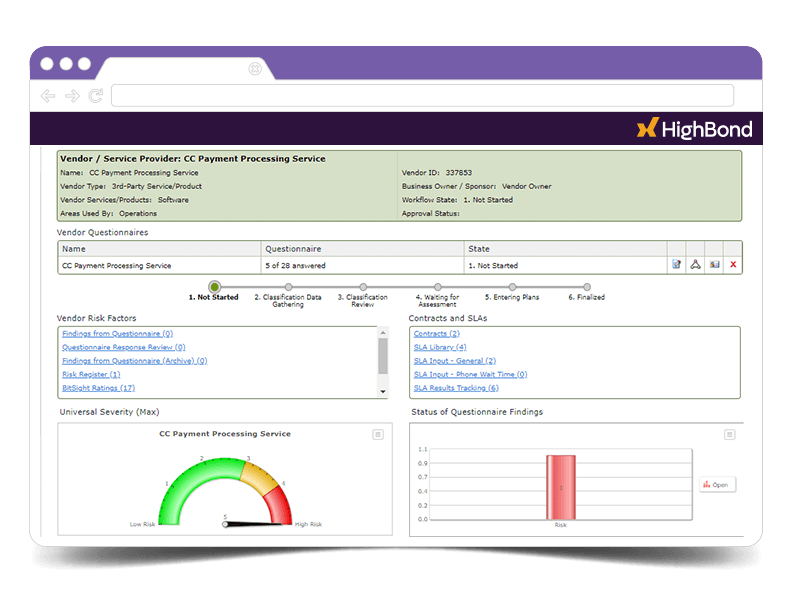Toggle the Open series in the chart legend
The height and width of the screenshot is (600, 800).
717,485
